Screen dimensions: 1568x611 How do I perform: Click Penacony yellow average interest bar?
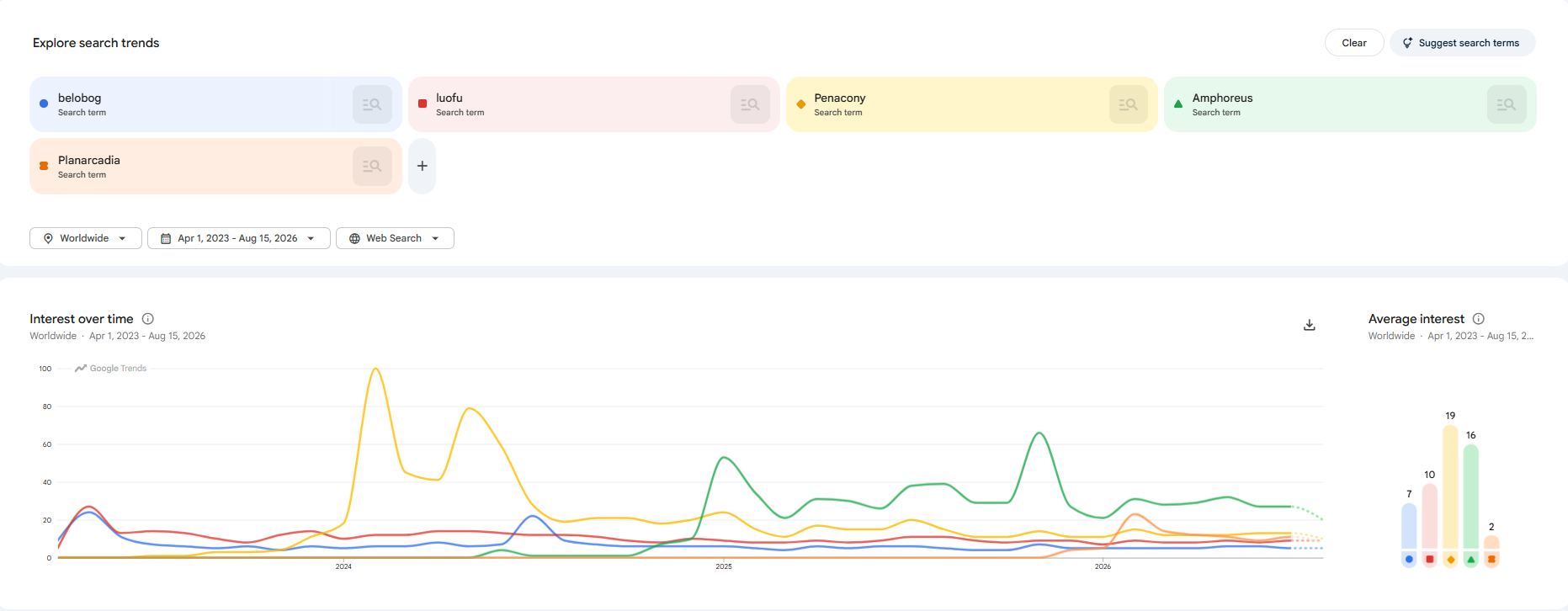[x=1450, y=488]
